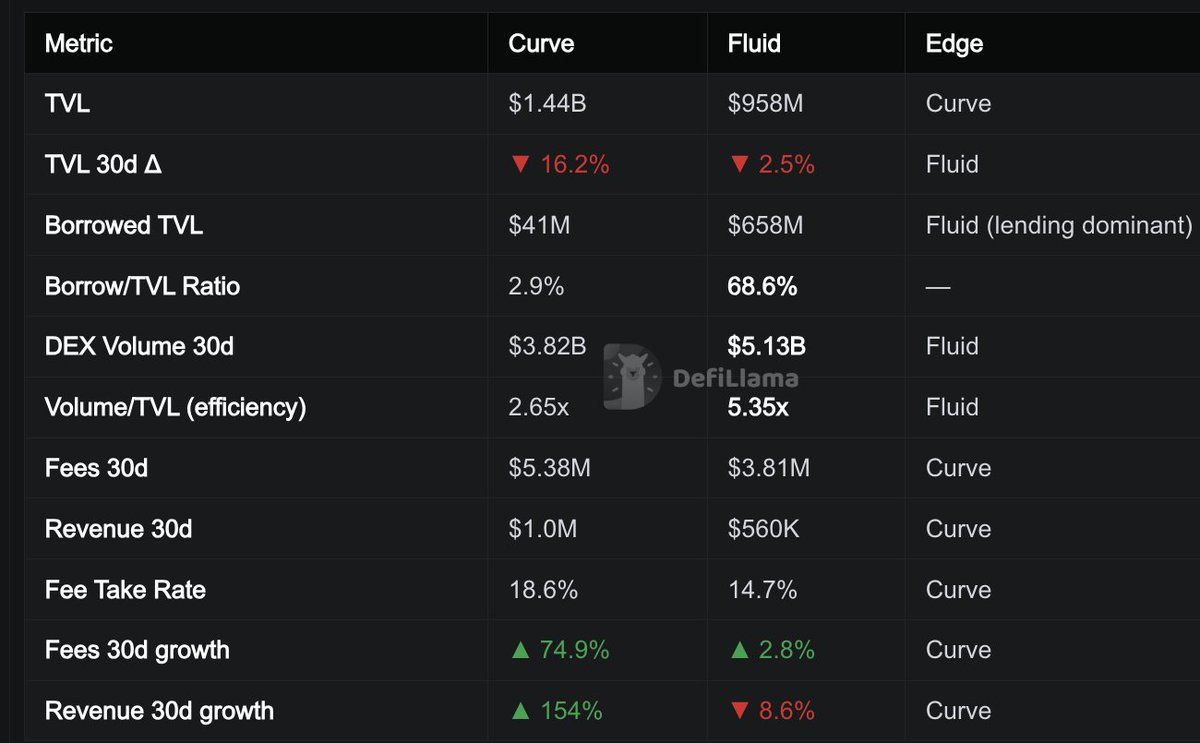Click the bold '$5.13B' volume value

pos(766,347)
